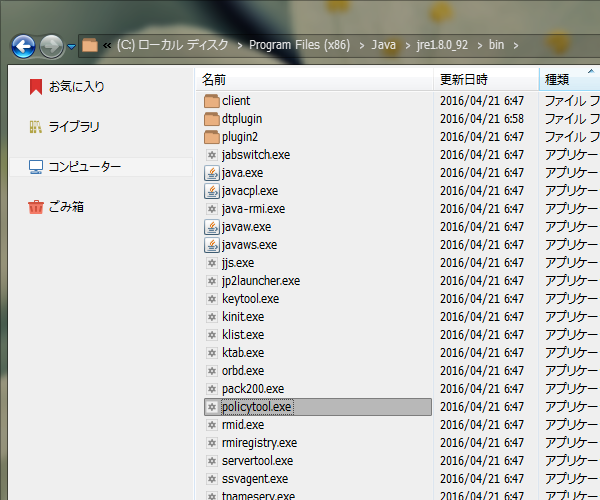Click the dtplugin date 2016/04/21 6:58
This screenshot has width=600, height=500.
[x=482, y=119]
